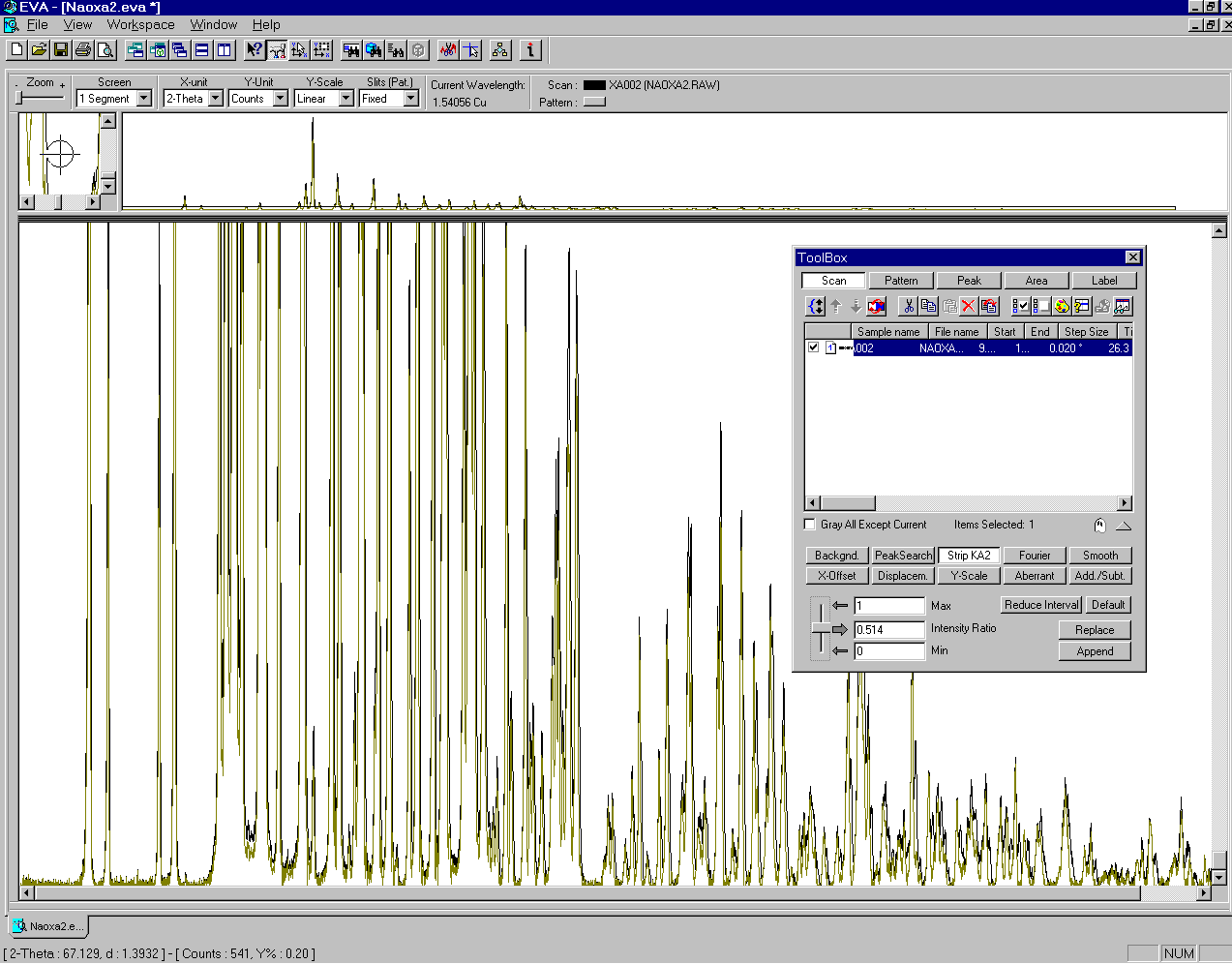Click the Copy icon in ToolBox
This screenshot has height=964, width=1232.
928,307
